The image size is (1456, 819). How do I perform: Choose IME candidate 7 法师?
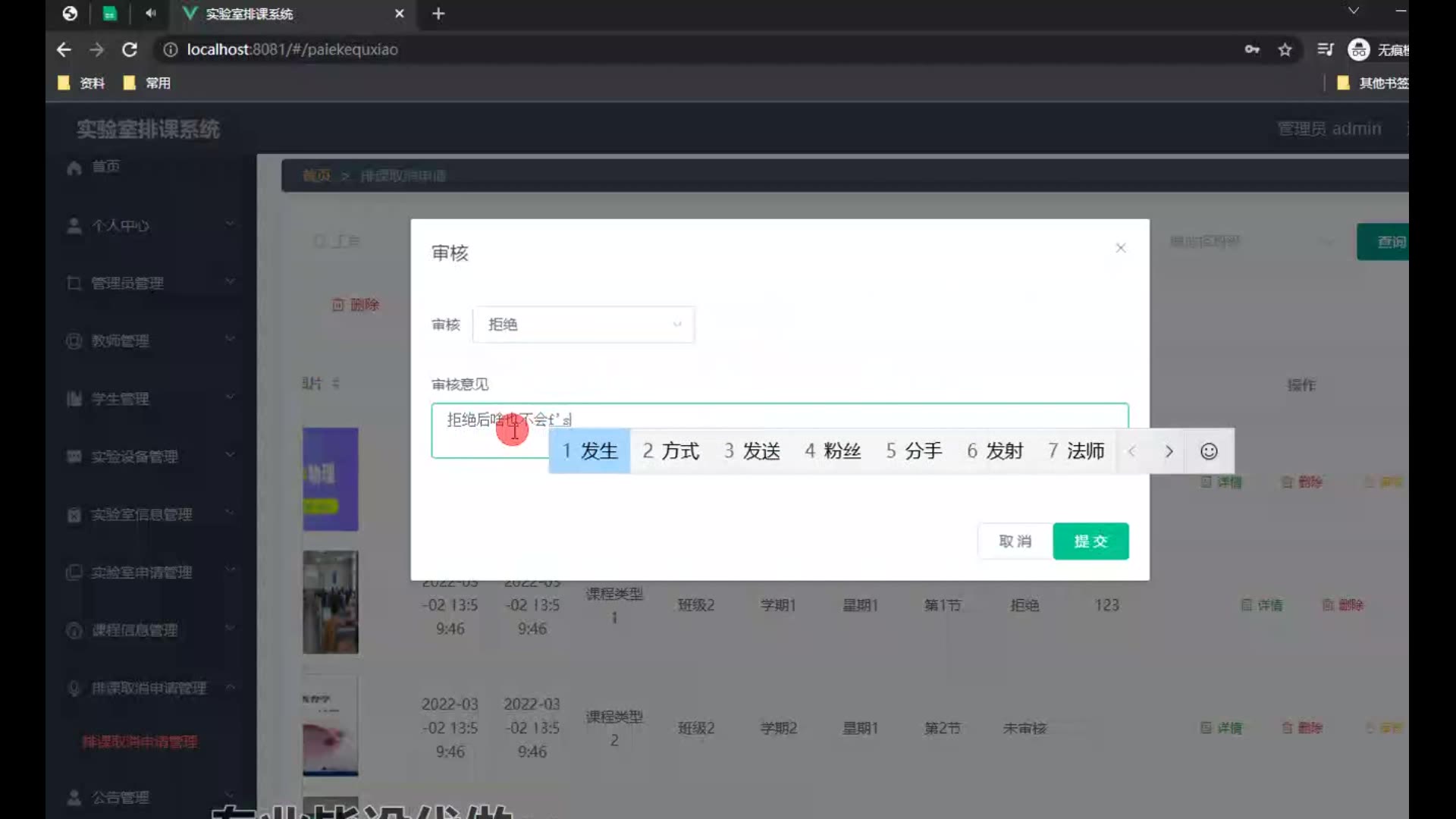point(1077,451)
